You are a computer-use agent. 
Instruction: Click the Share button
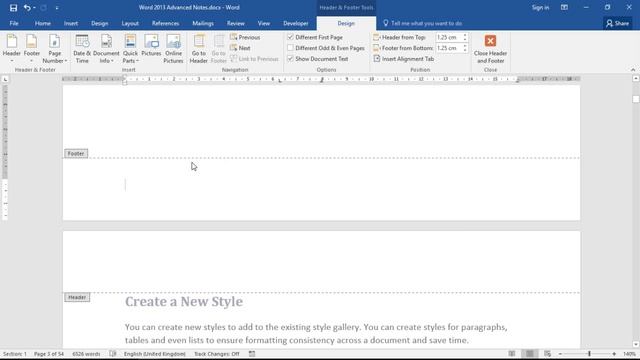coord(617,23)
